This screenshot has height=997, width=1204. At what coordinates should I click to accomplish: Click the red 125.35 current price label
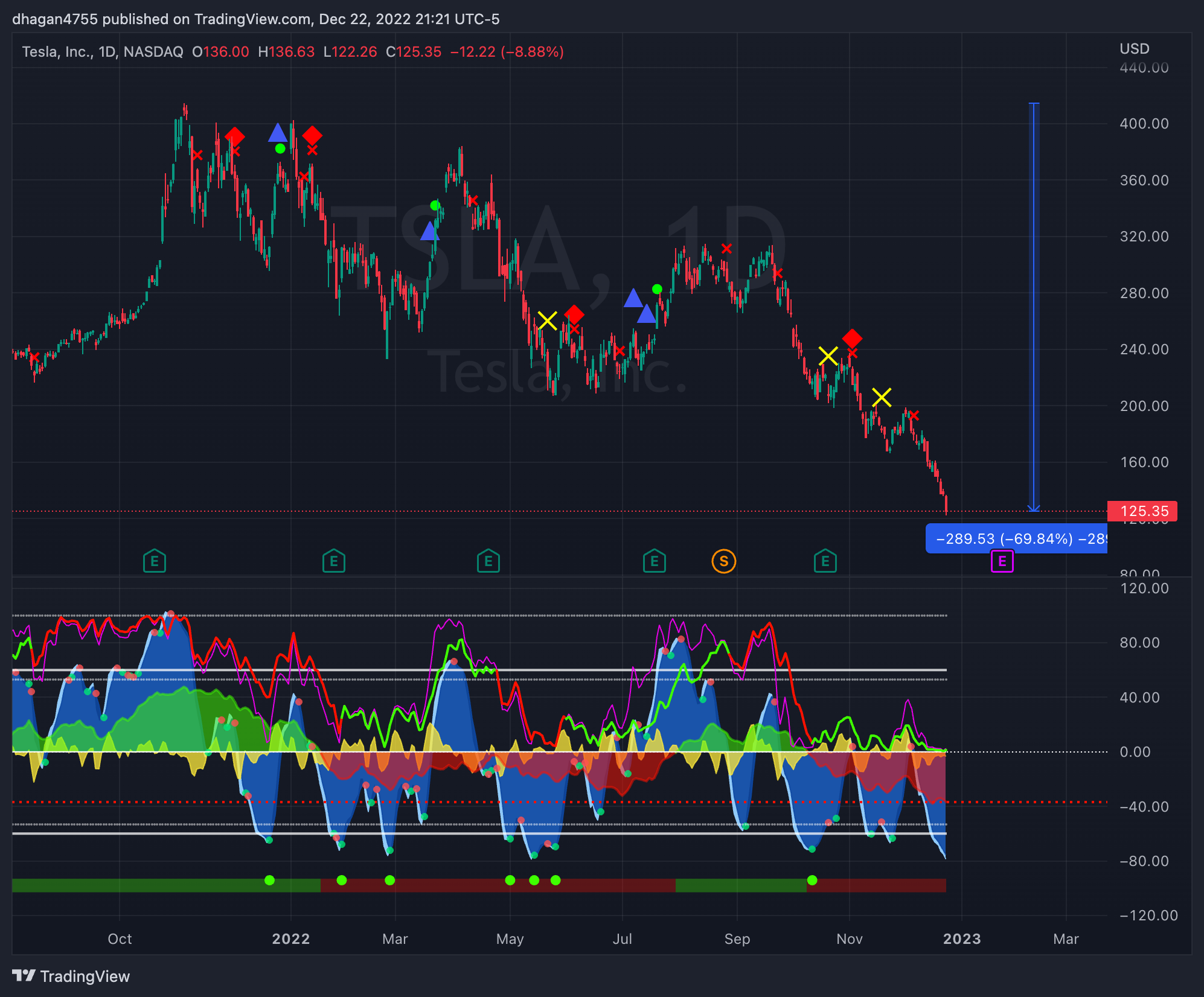coord(1142,511)
